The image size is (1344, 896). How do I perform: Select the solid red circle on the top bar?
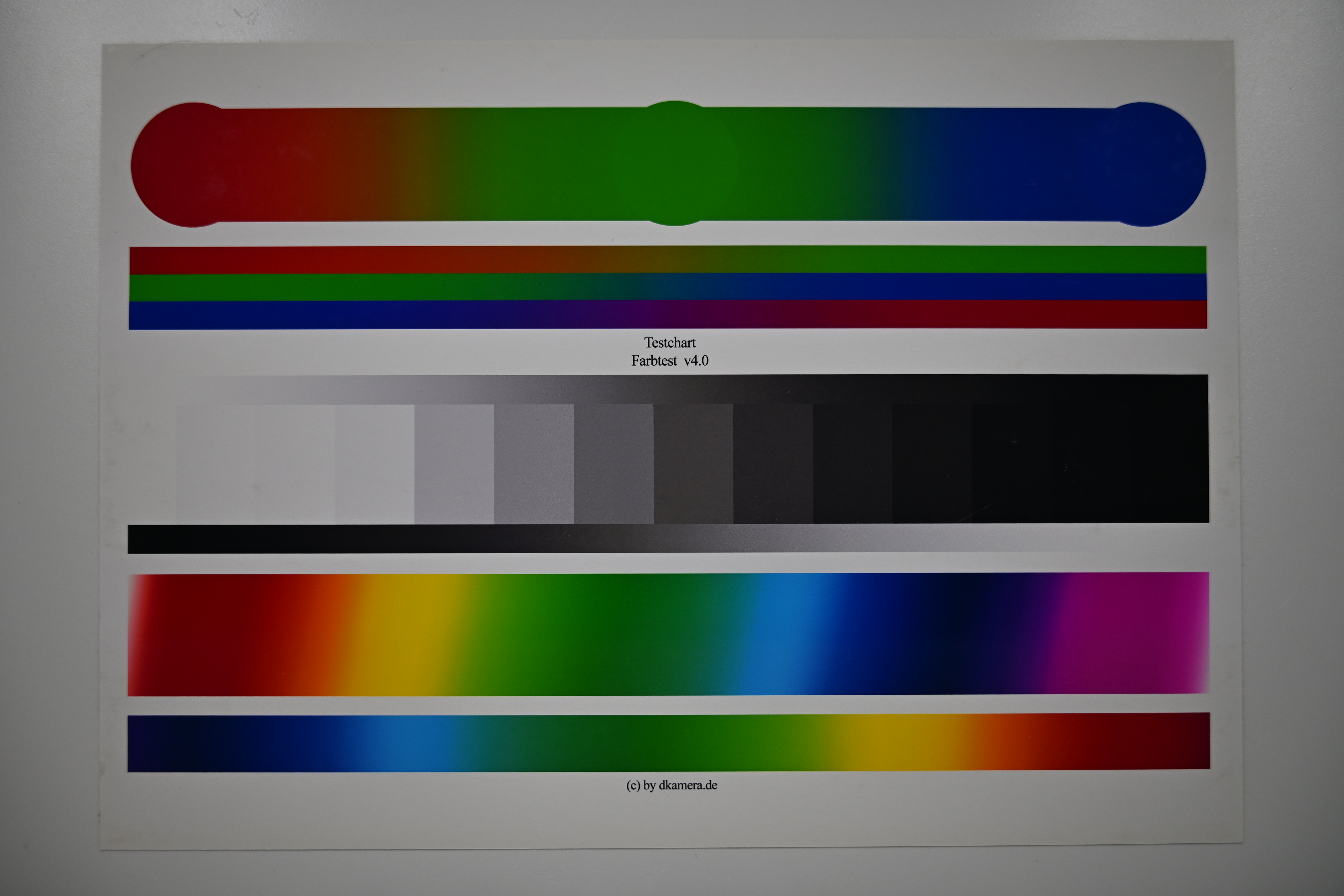[193, 165]
